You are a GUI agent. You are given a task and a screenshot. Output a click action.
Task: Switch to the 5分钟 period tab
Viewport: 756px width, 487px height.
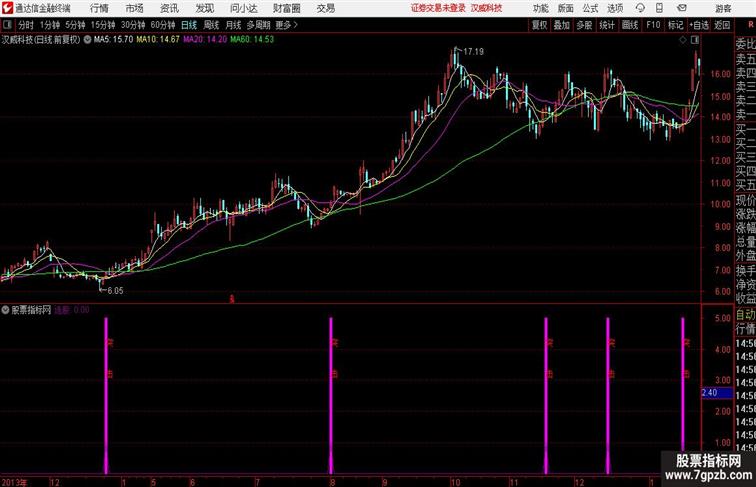(75, 25)
